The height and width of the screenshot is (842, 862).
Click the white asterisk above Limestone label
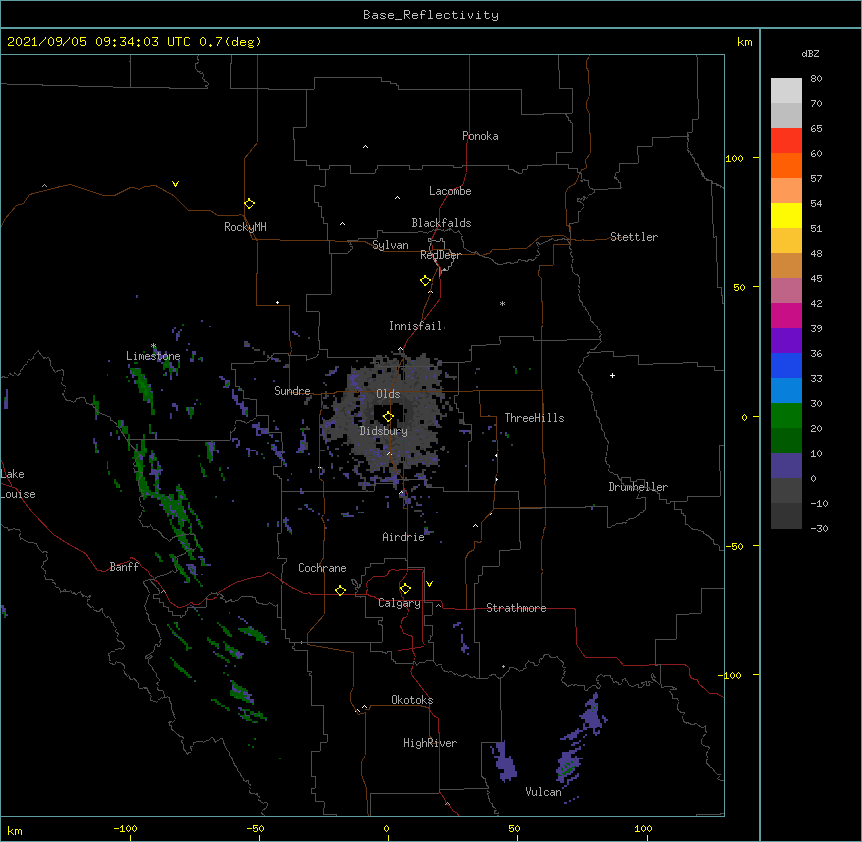pyautogui.click(x=153, y=346)
